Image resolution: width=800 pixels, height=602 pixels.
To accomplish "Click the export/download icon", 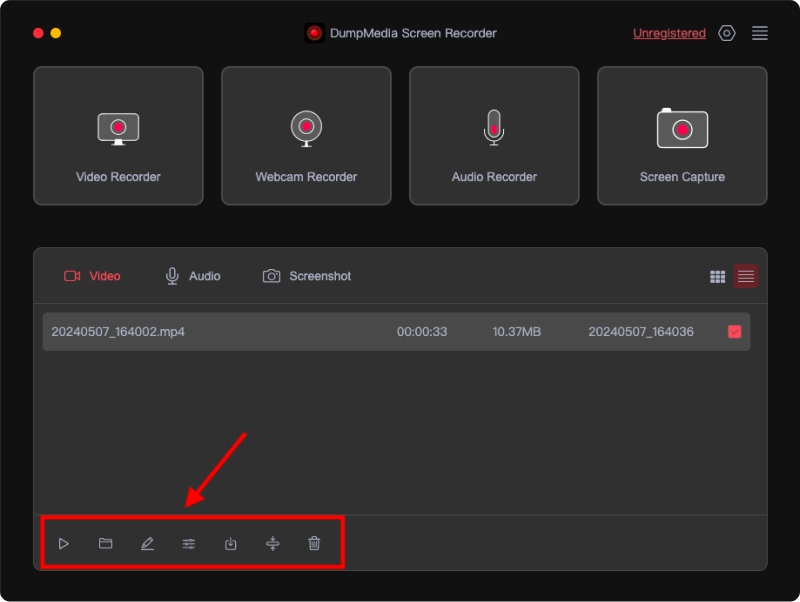I will click(231, 543).
